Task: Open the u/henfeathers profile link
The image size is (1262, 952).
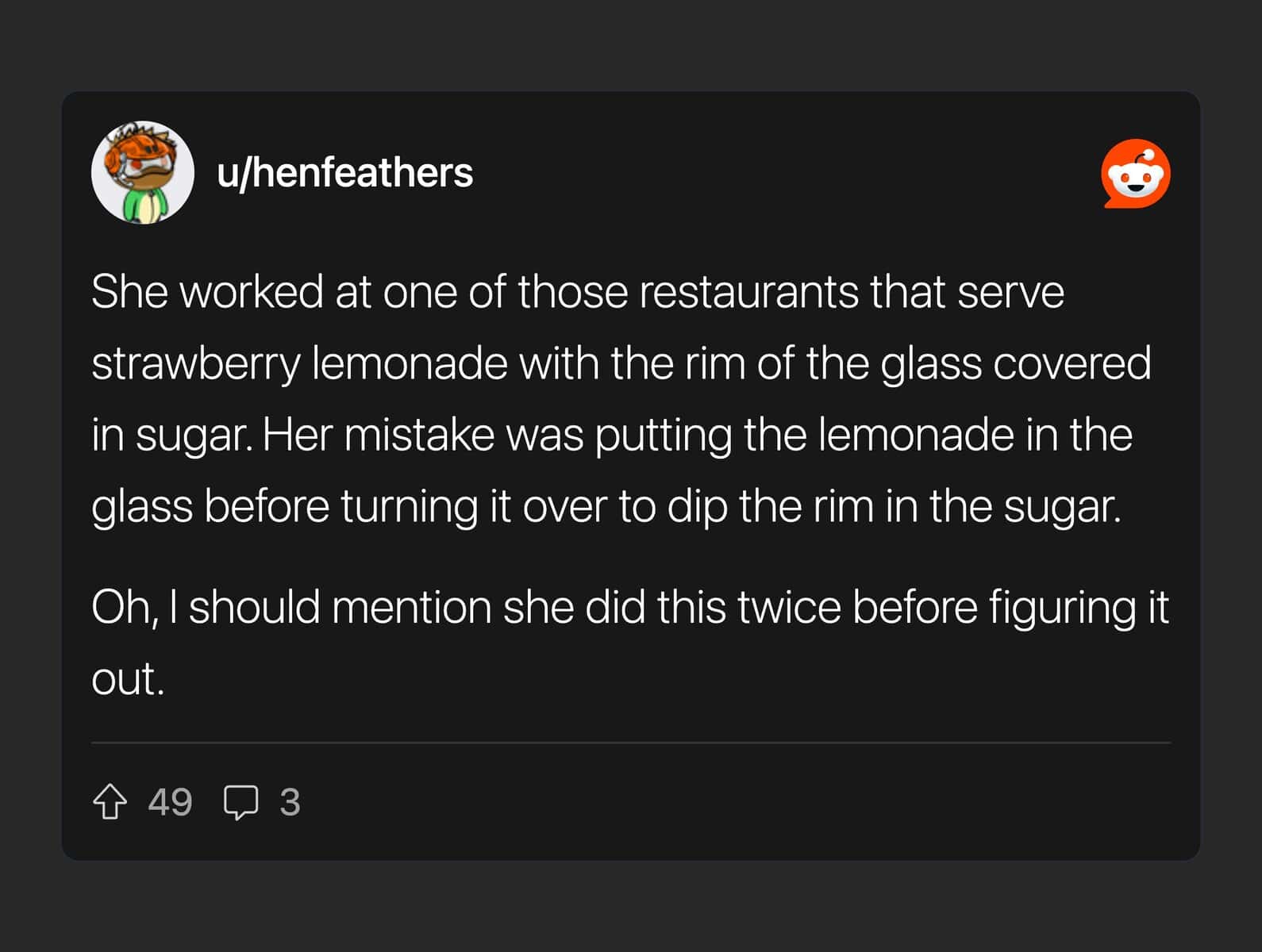Action: point(344,173)
